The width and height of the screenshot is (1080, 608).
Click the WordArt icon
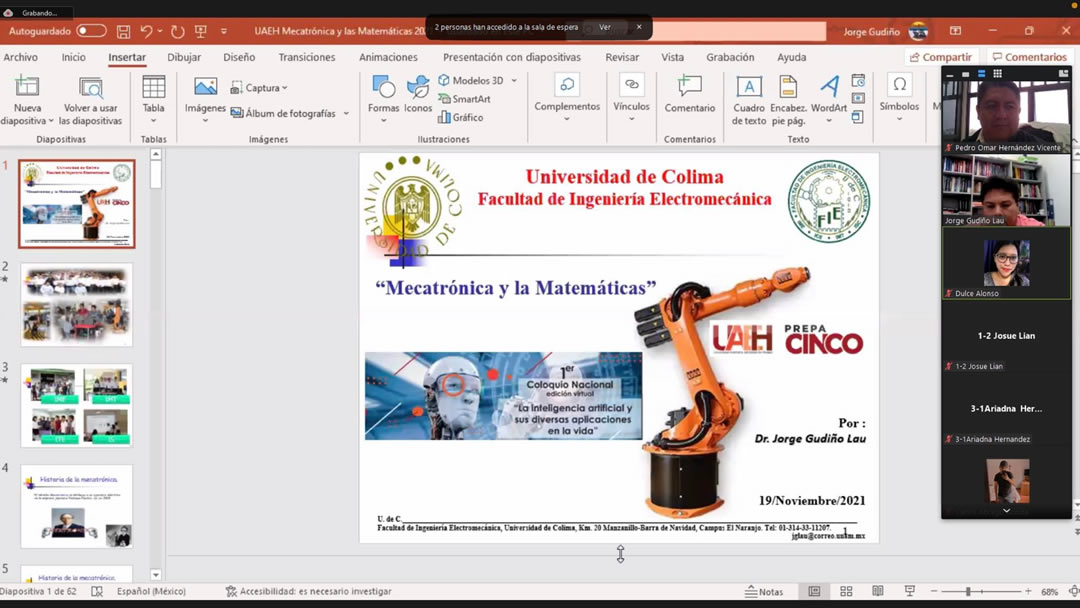829,87
